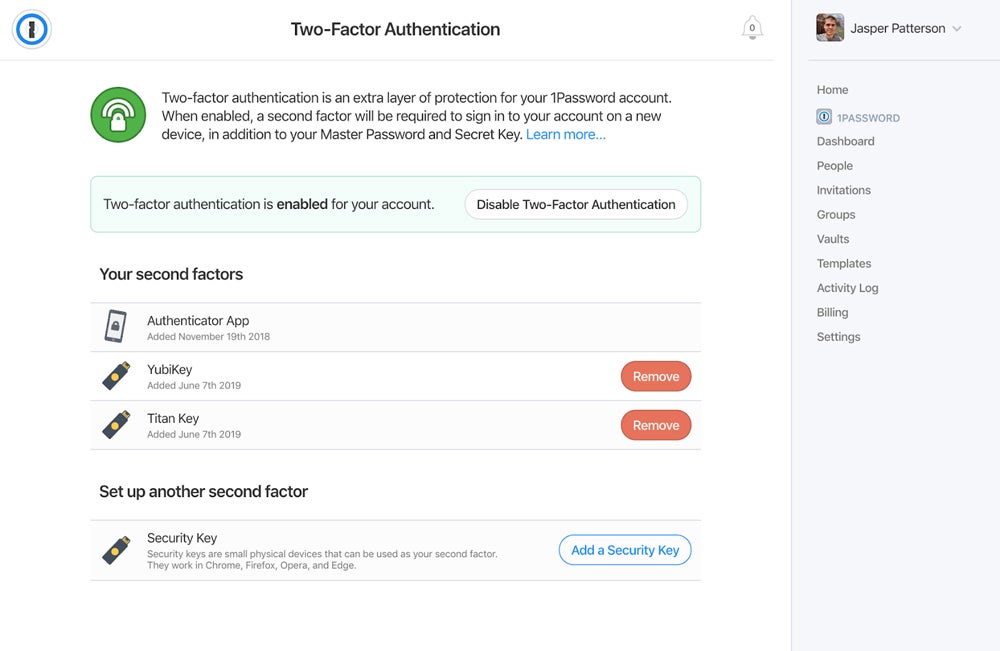Expand the Jasper Patterson account dropdown
1000x651 pixels.
coord(957,29)
